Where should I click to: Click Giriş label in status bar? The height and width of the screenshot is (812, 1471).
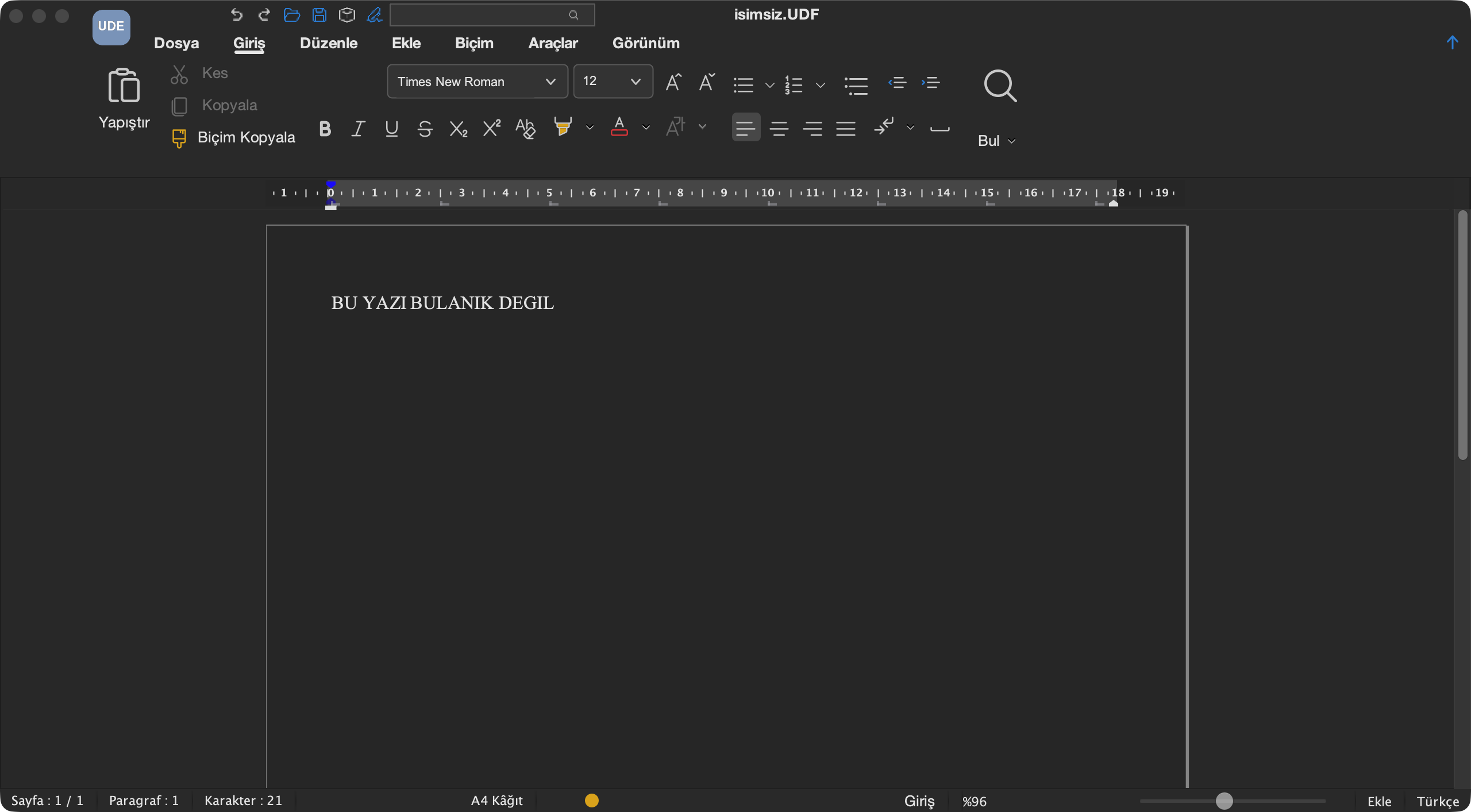(919, 801)
